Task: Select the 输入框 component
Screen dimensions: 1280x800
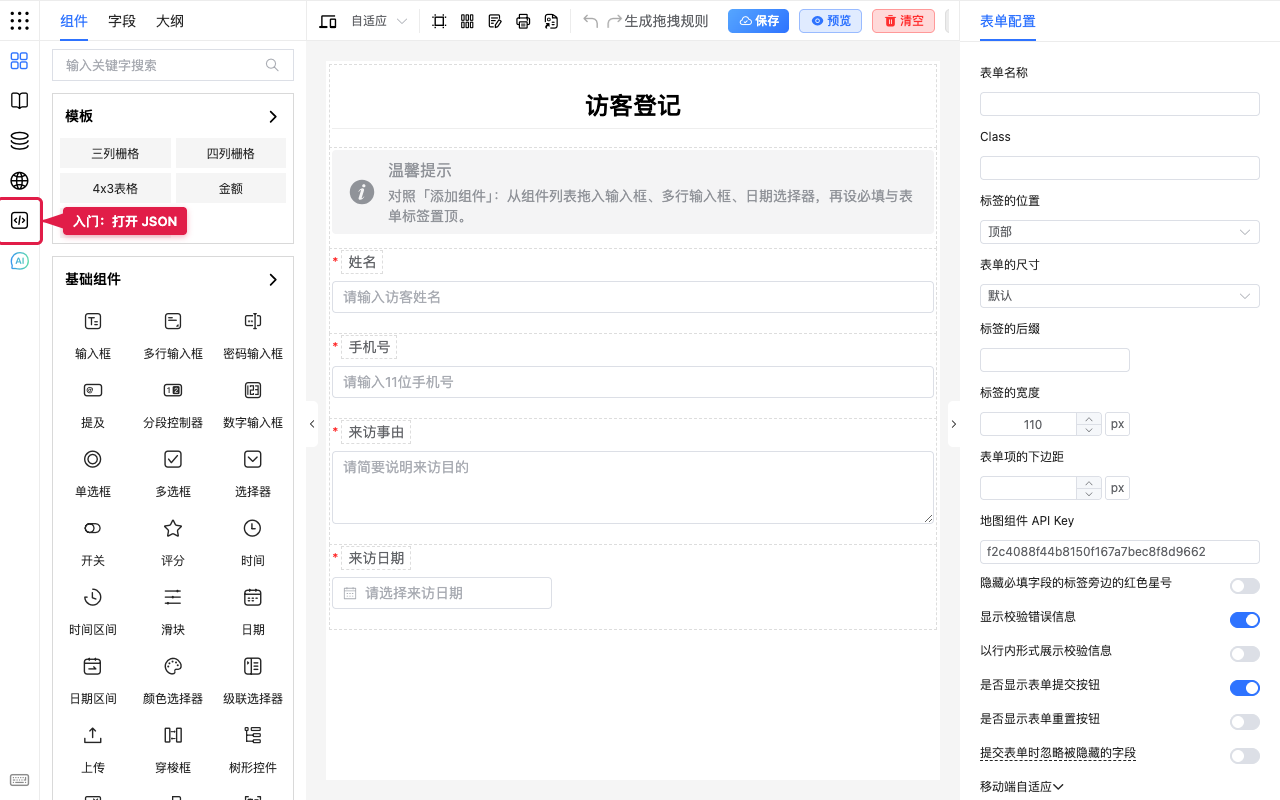Action: (x=93, y=335)
